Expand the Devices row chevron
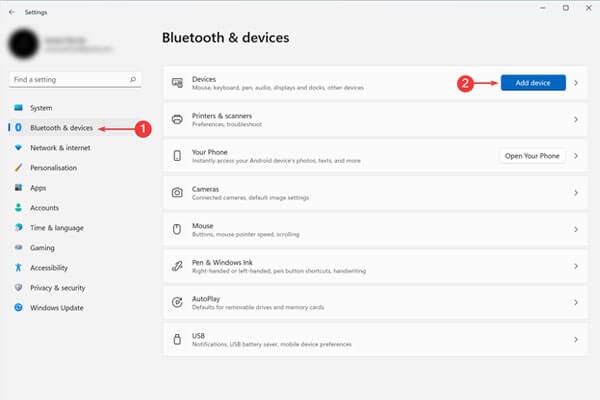 pyautogui.click(x=576, y=83)
